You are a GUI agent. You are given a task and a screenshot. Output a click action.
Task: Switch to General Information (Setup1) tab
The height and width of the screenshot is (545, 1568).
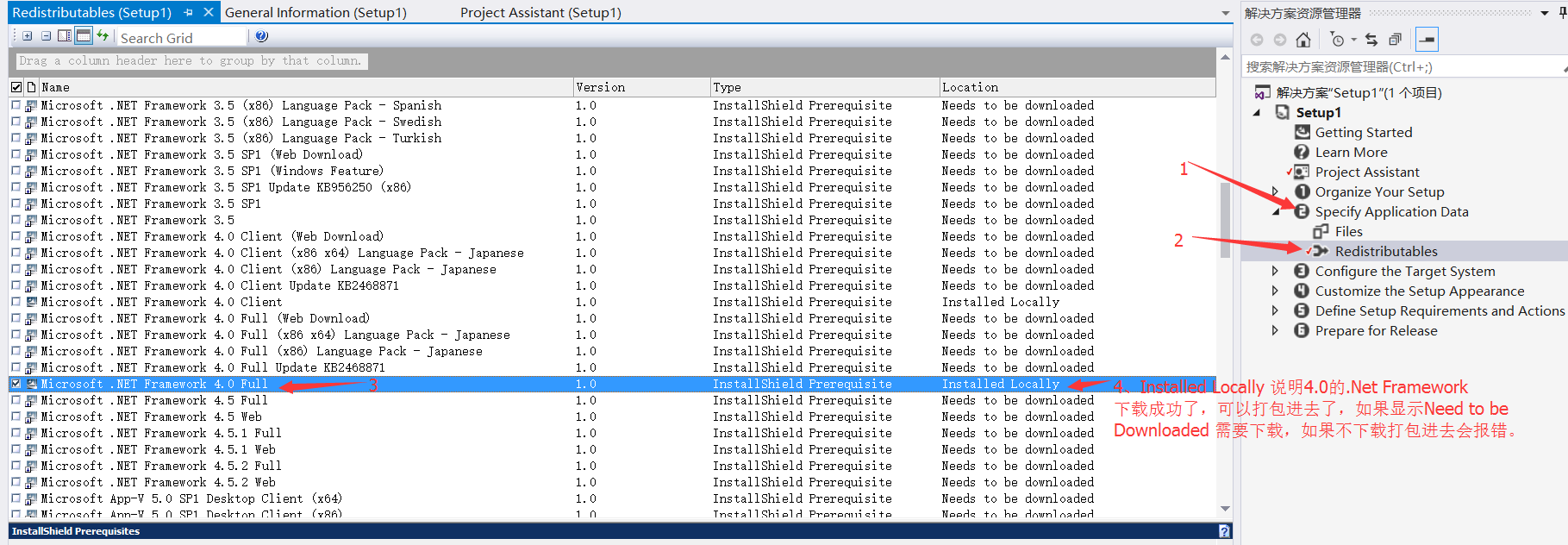[x=315, y=13]
